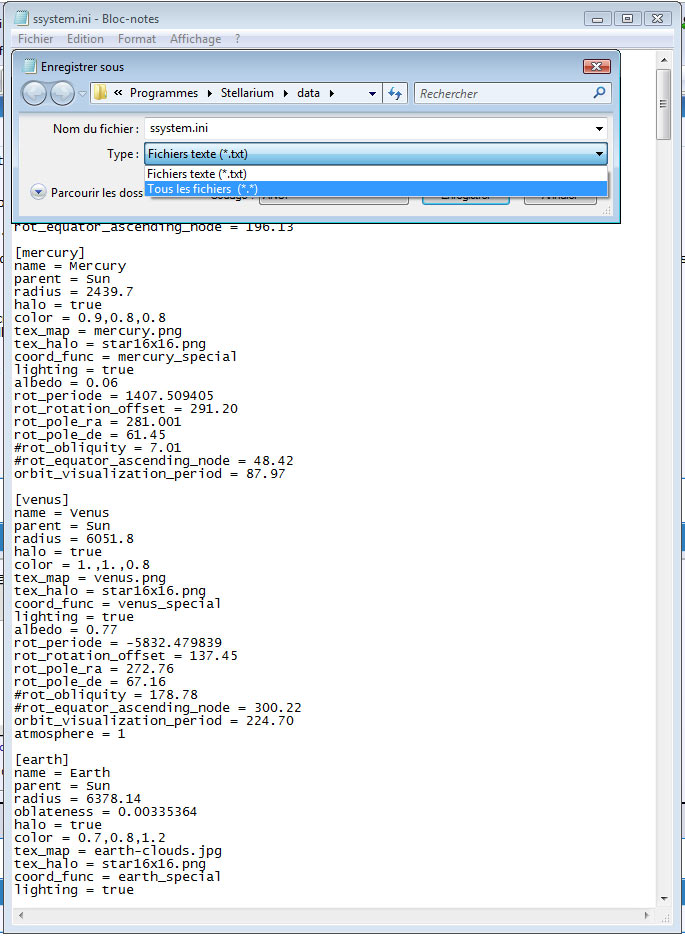Open the Fichier menu
Viewport: 685px width, 940px height.
(x=35, y=39)
